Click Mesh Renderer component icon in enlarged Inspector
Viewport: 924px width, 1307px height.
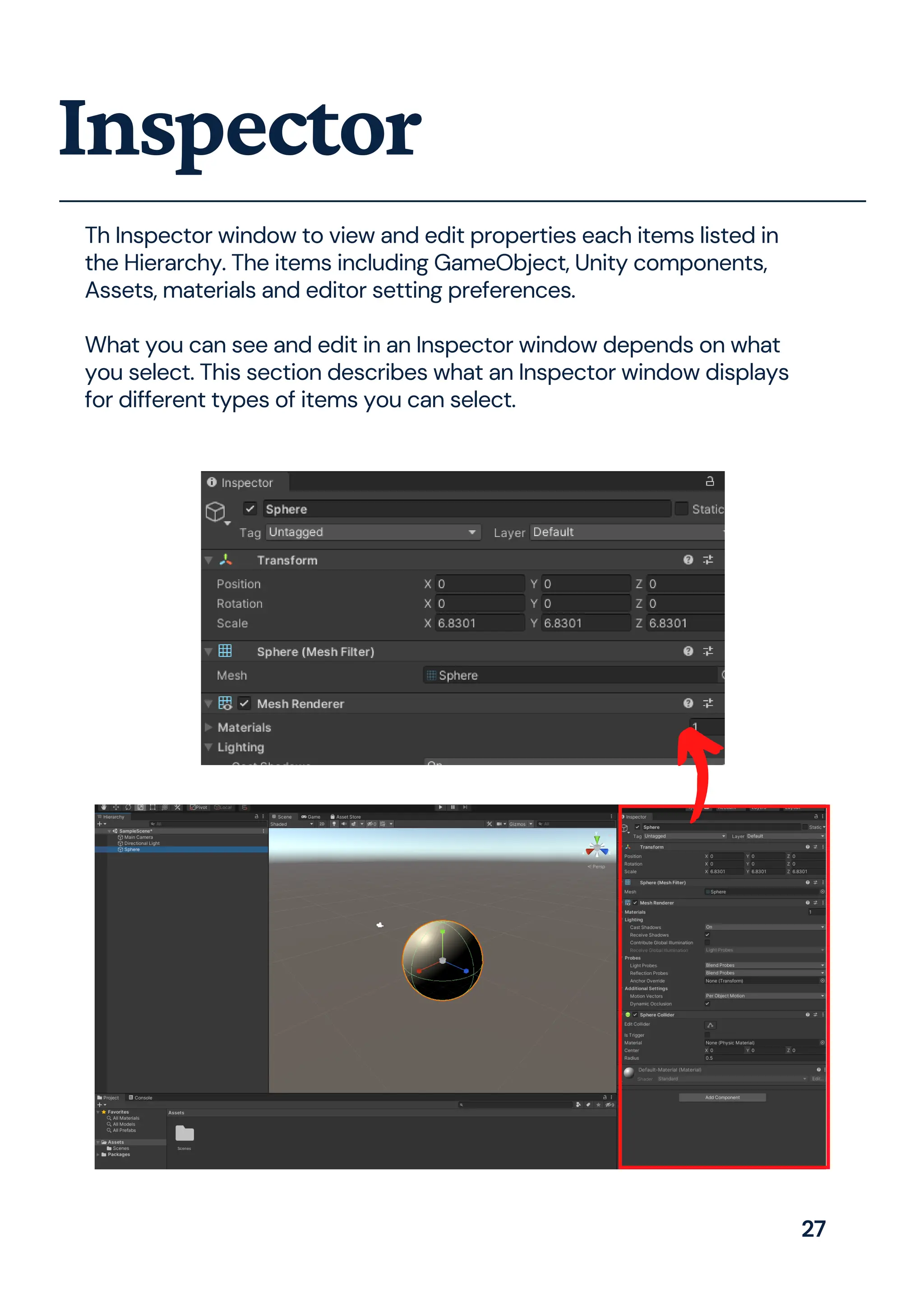click(226, 703)
